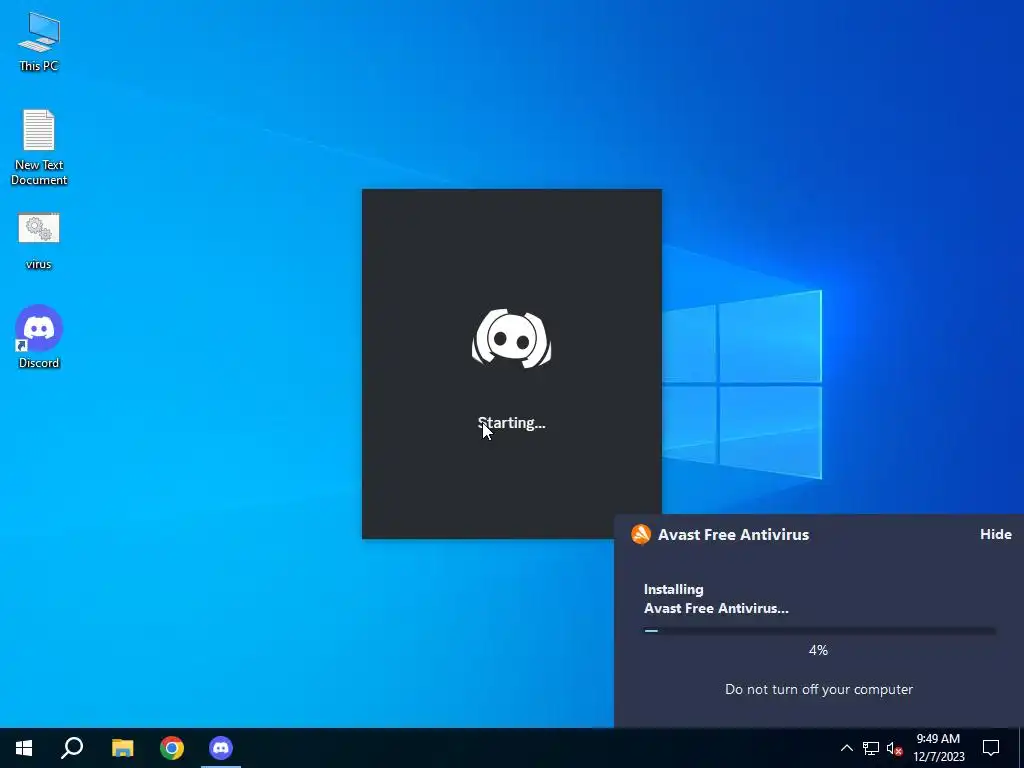1024x768 pixels.
Task: Click the Starting... text in Discord
Action: coord(511,423)
